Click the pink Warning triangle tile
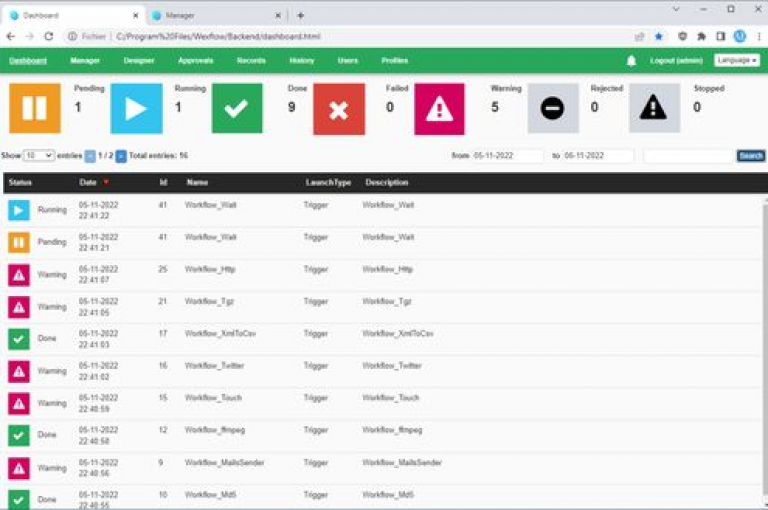 tap(439, 109)
